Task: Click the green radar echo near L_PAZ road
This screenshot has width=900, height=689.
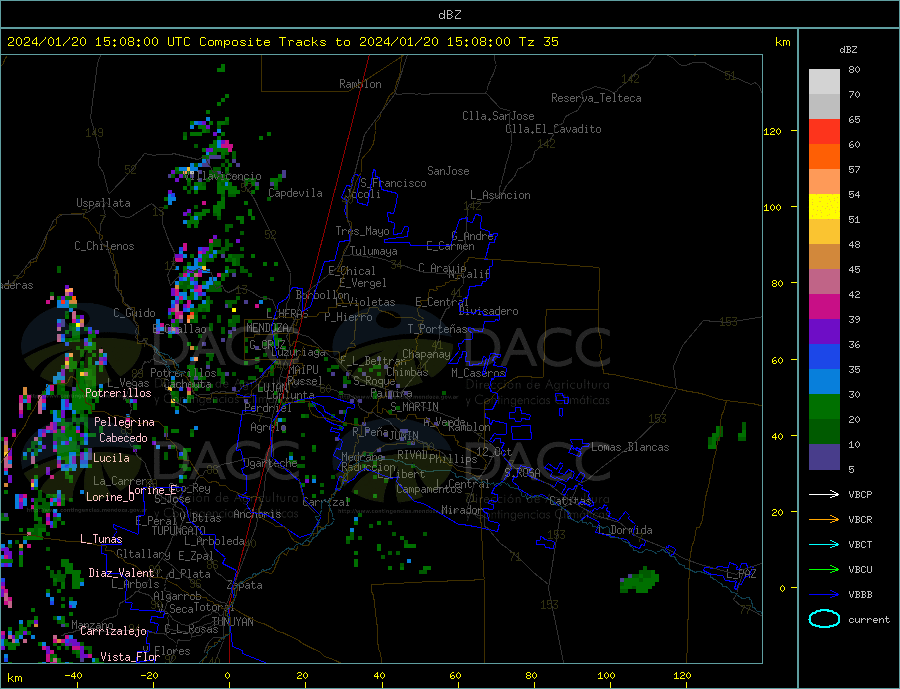Action: [638, 580]
